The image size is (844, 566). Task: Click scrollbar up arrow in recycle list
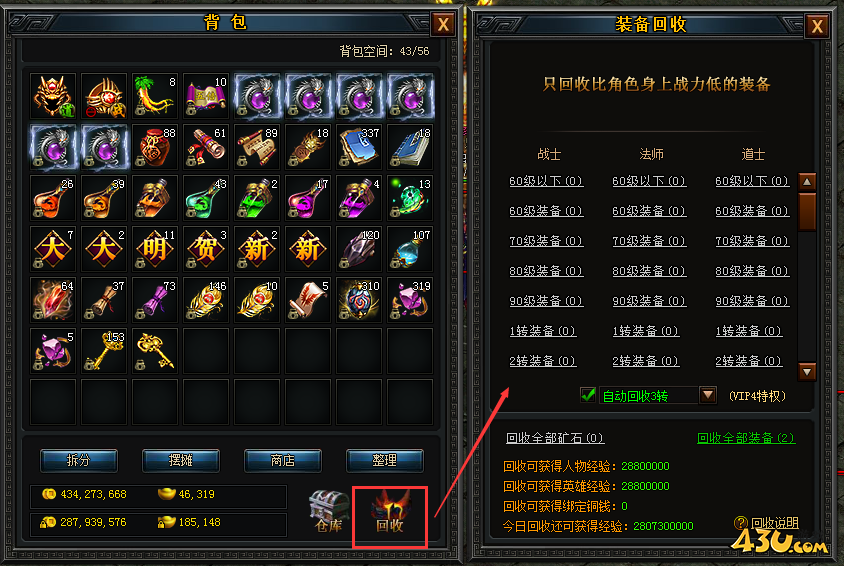(807, 182)
